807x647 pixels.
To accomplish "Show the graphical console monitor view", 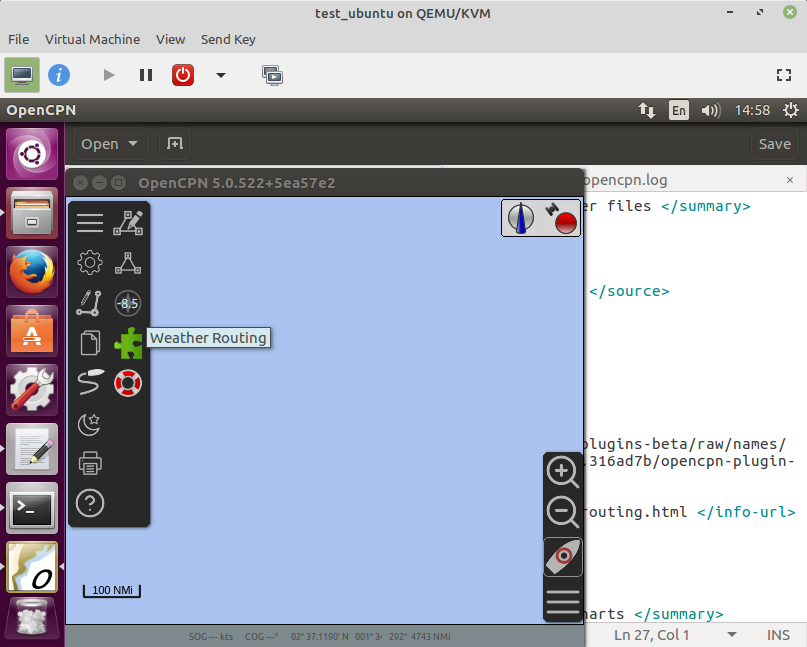I will click(22, 75).
